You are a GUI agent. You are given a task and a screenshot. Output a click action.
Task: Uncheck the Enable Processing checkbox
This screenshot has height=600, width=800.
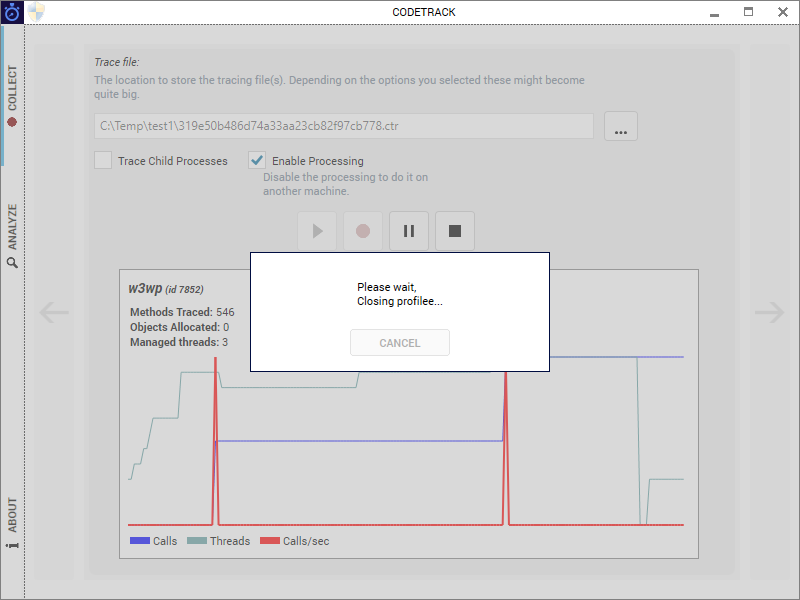coord(257,160)
